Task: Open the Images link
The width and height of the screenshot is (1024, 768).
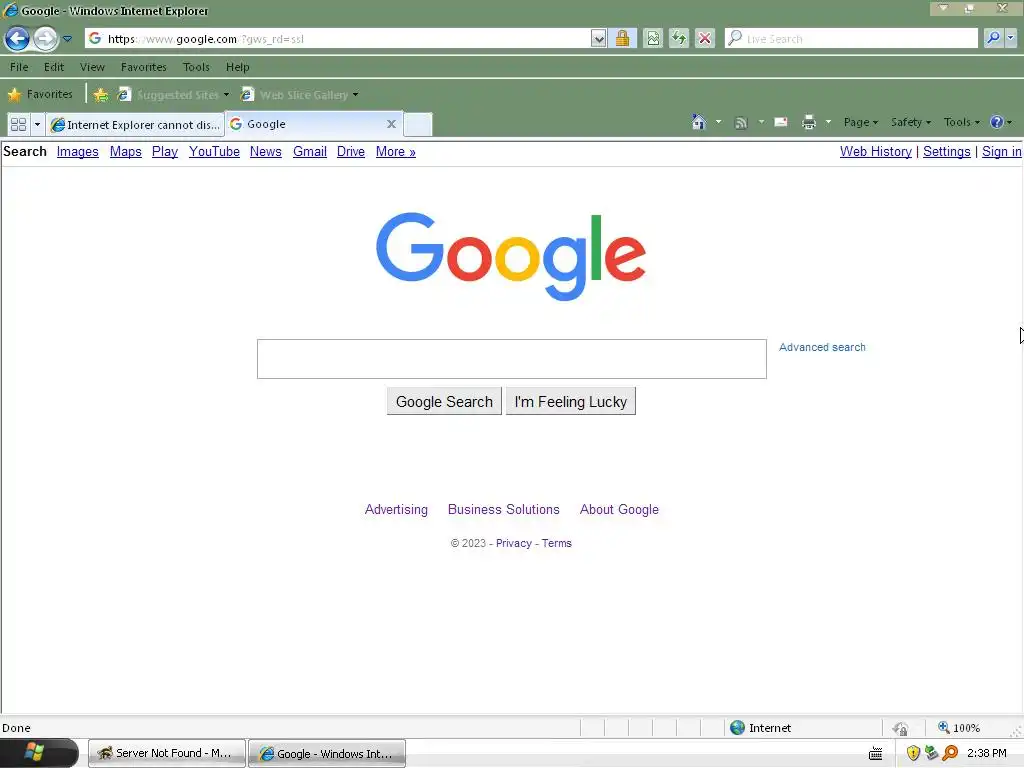Action: 78,152
